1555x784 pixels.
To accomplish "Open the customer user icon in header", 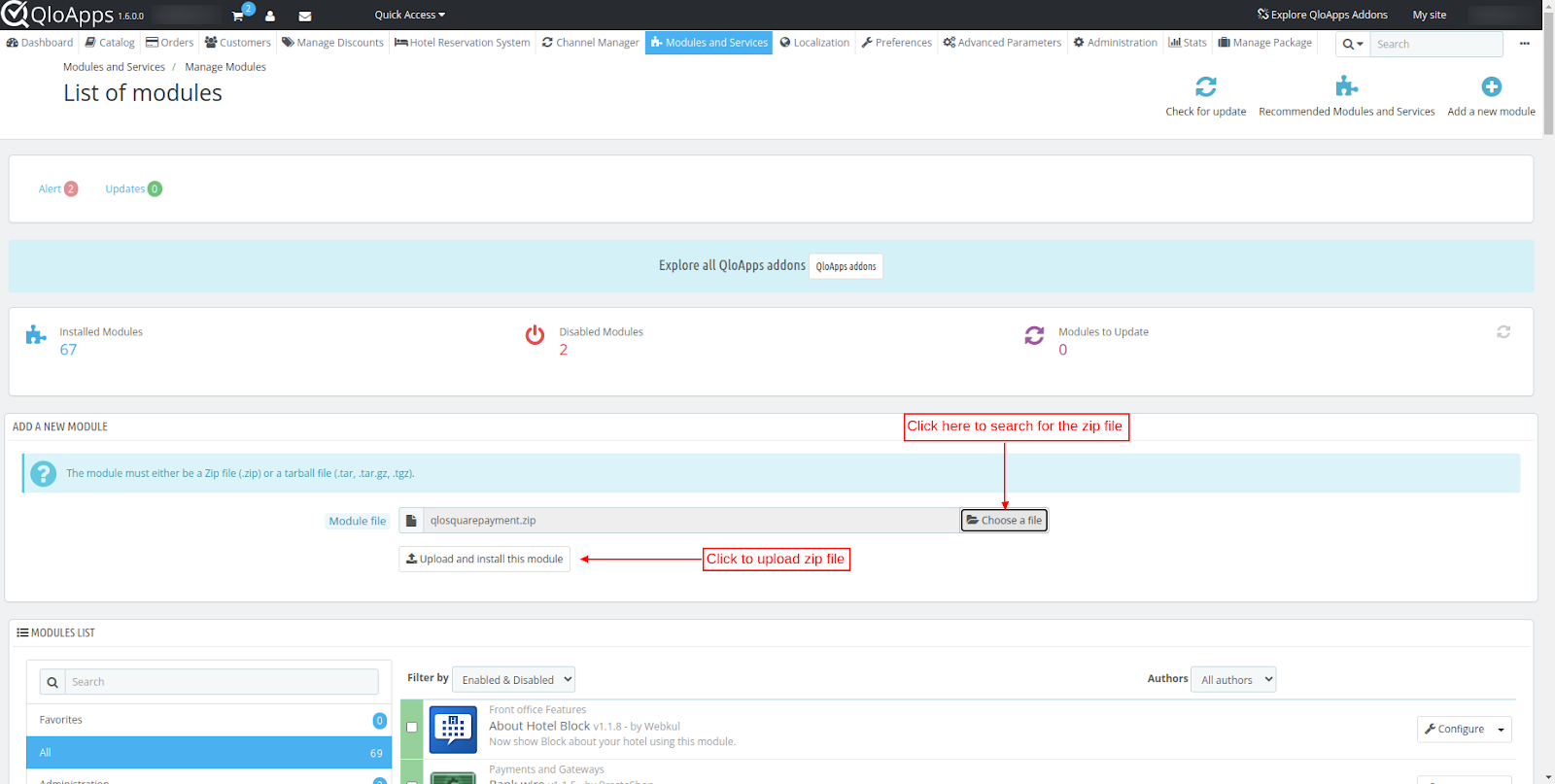I will [270, 16].
